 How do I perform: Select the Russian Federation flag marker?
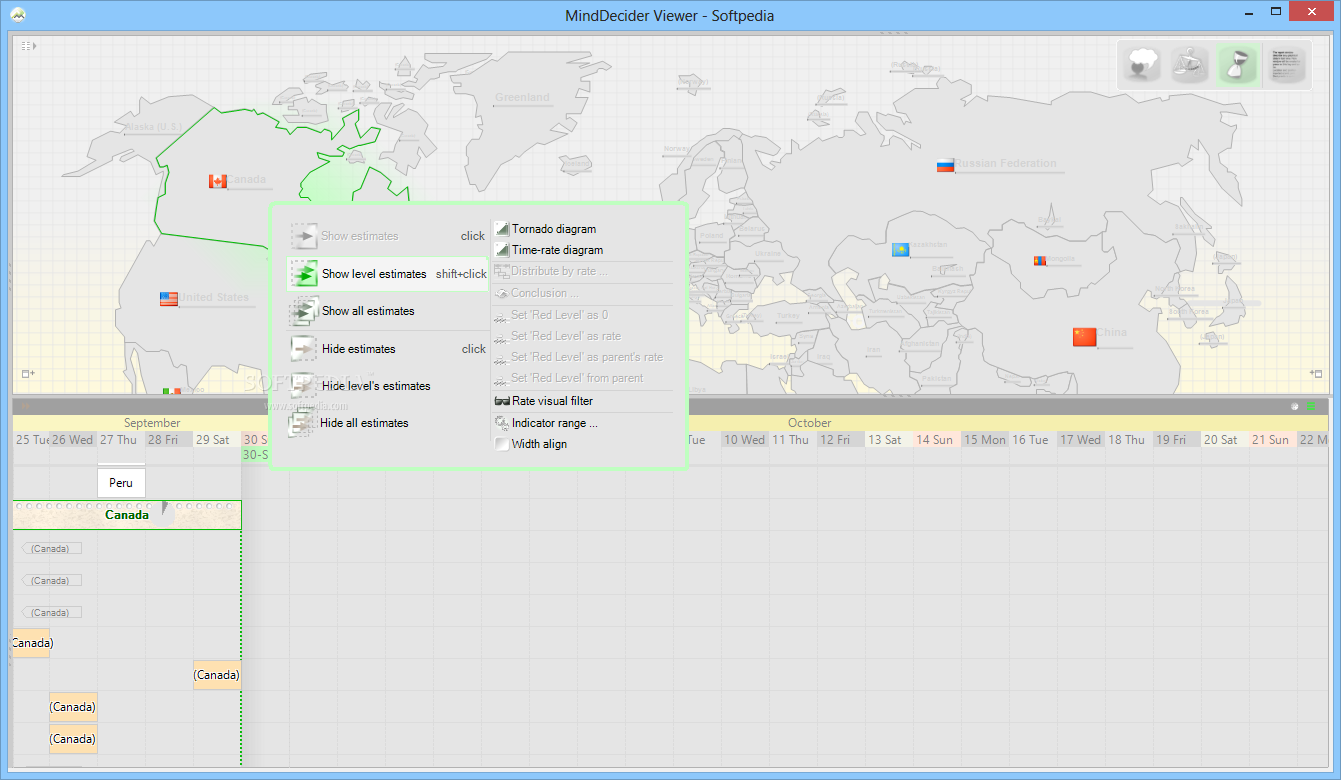click(946, 165)
